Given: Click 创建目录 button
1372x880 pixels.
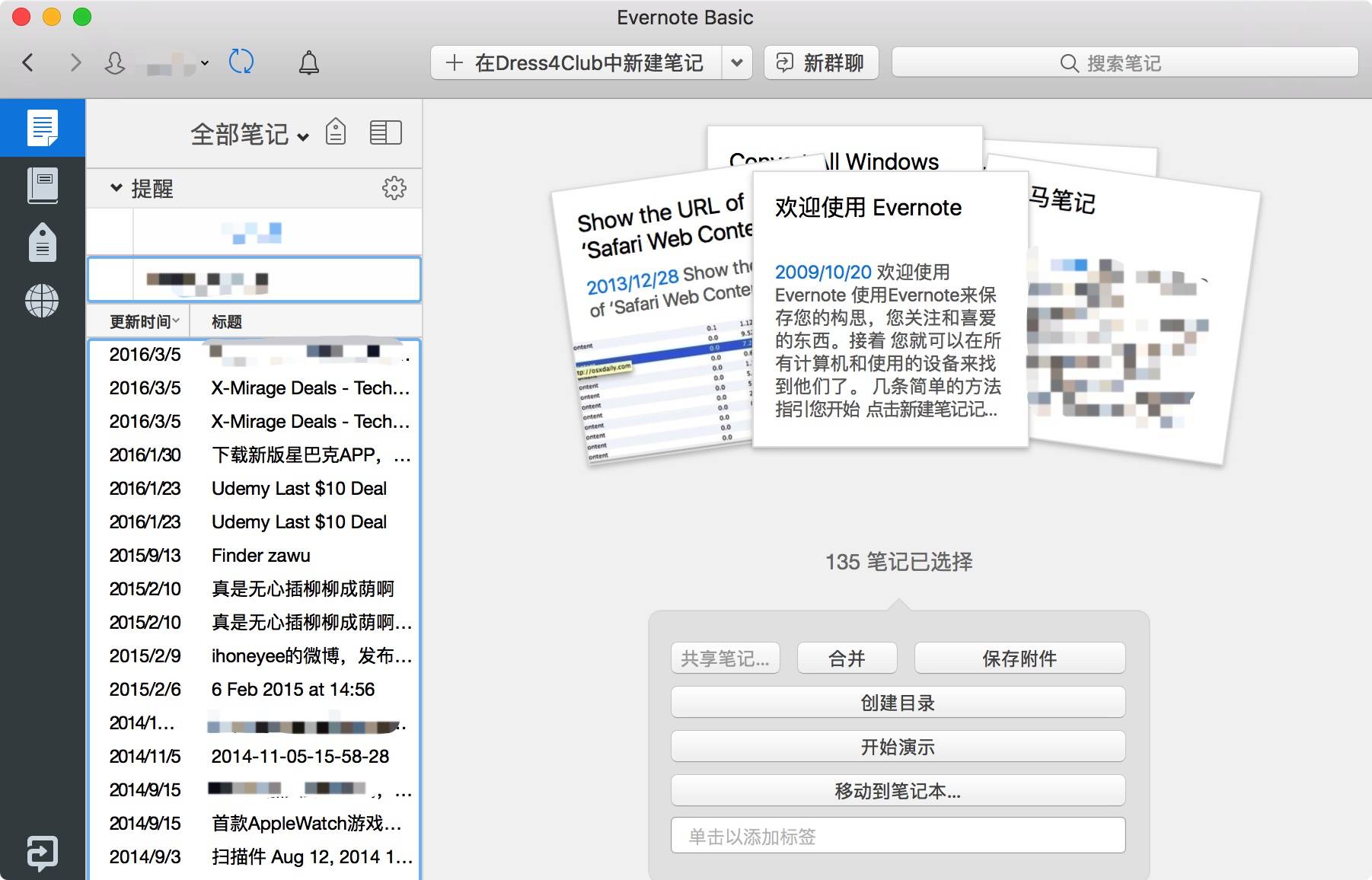Looking at the screenshot, I should [x=898, y=703].
